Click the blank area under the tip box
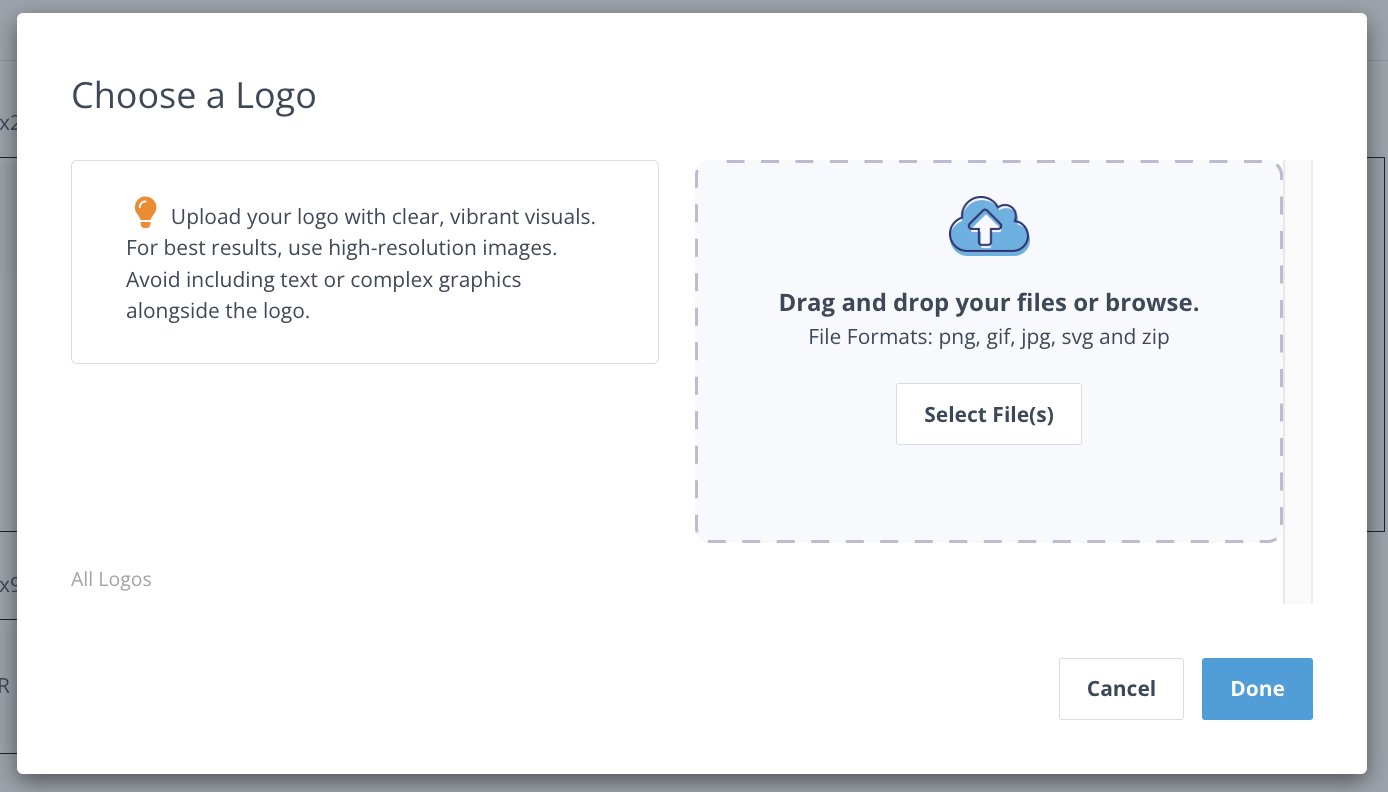This screenshot has width=1388, height=792. pos(364,460)
